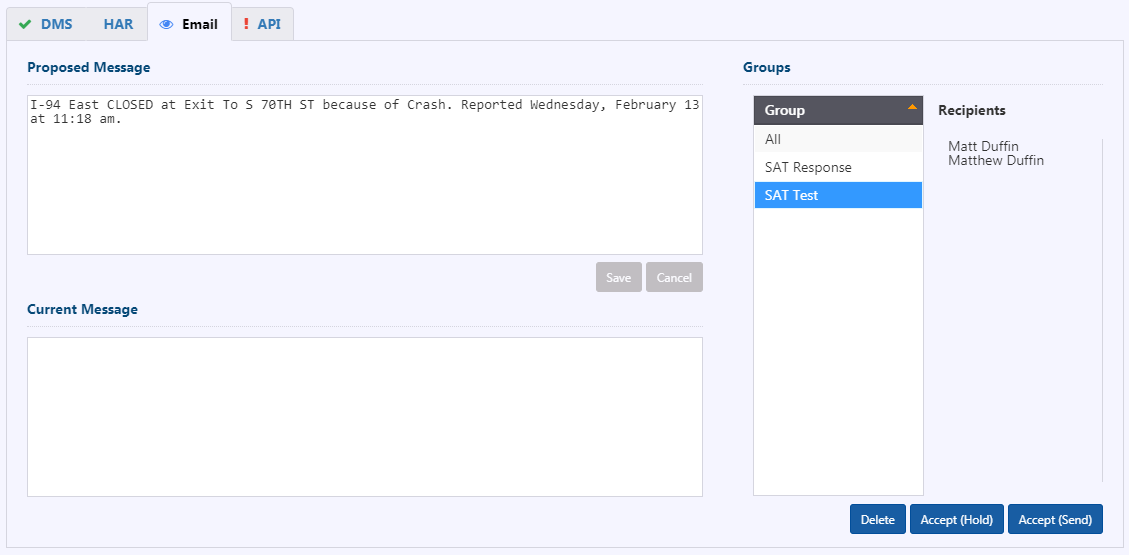This screenshot has height=555, width=1129.
Task: Click the red exclamation icon on API tab
Action: tap(246, 24)
